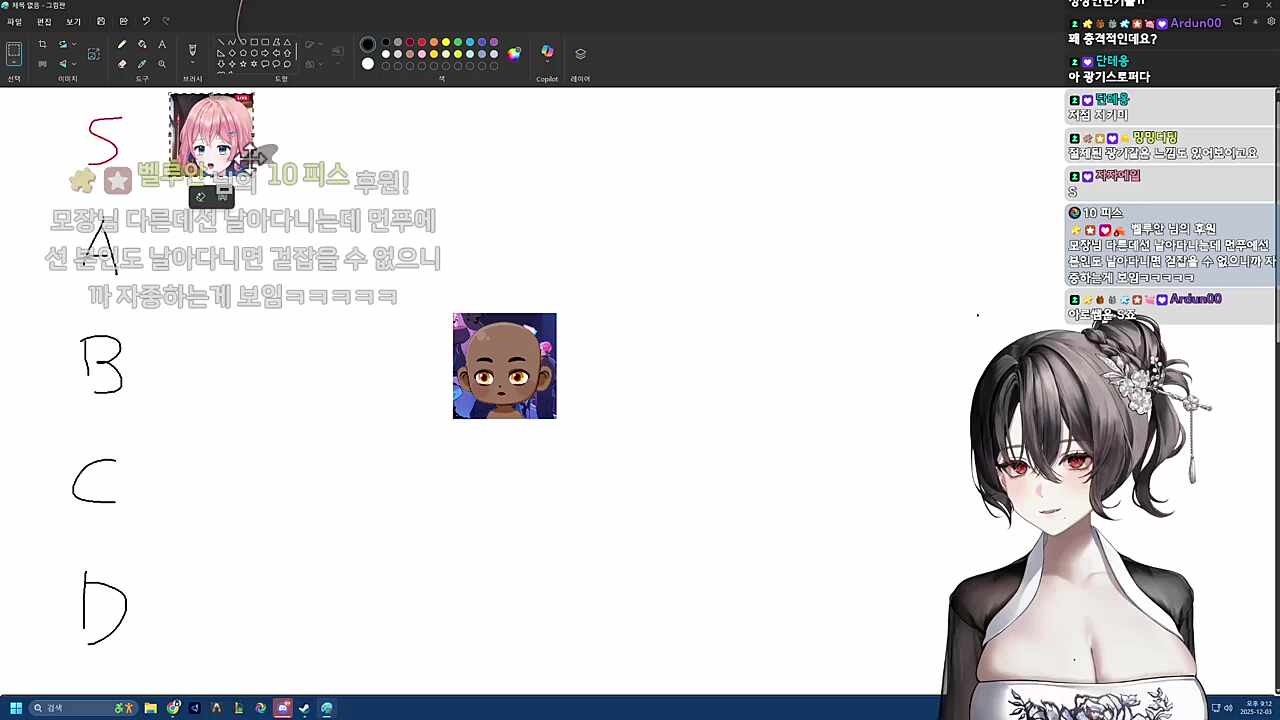Viewport: 1280px width, 720px height.
Task: Choose the Fill with color bucket tool
Action: pyautogui.click(x=141, y=44)
